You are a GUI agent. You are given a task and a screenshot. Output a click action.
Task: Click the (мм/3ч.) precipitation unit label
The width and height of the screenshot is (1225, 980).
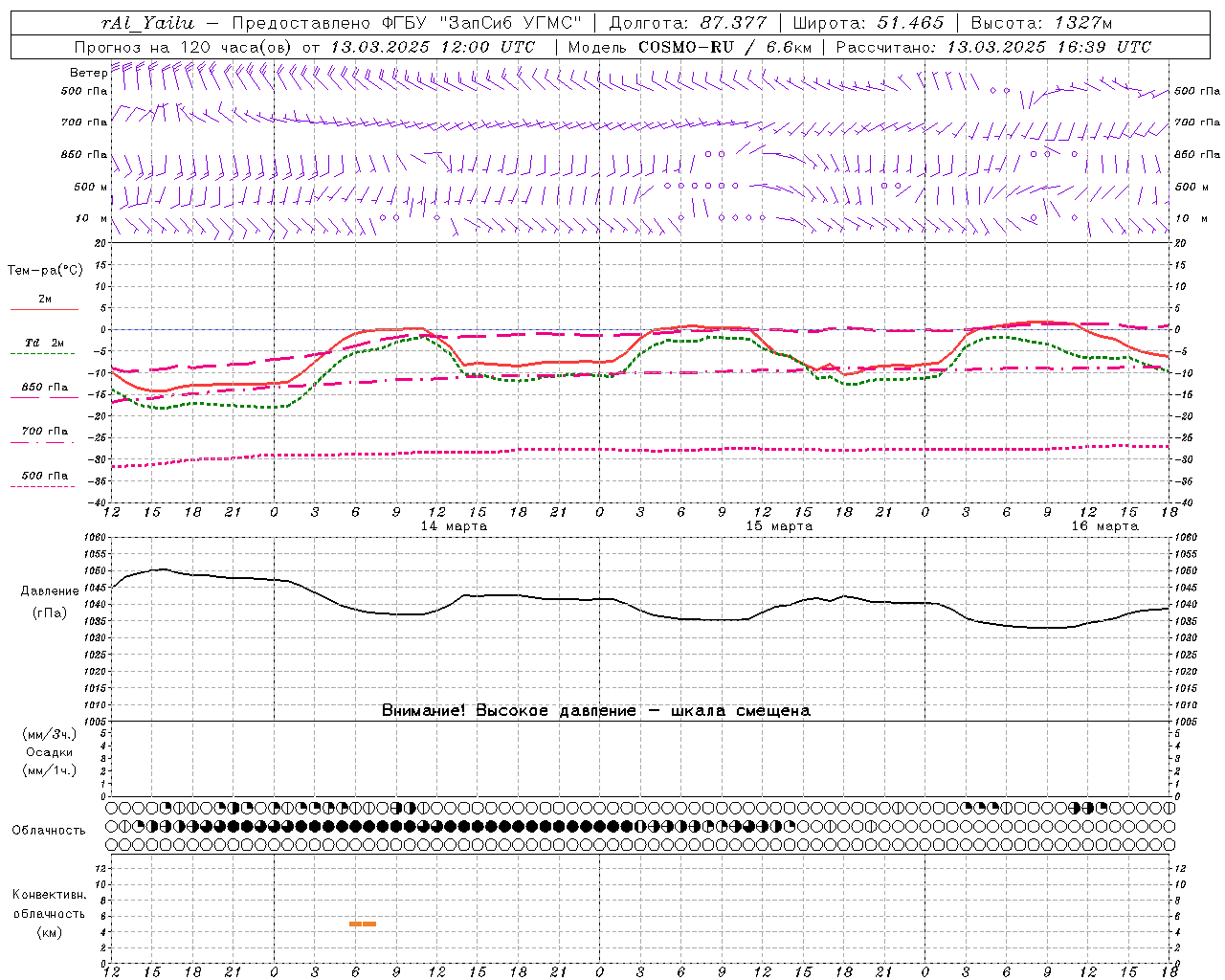point(50,734)
